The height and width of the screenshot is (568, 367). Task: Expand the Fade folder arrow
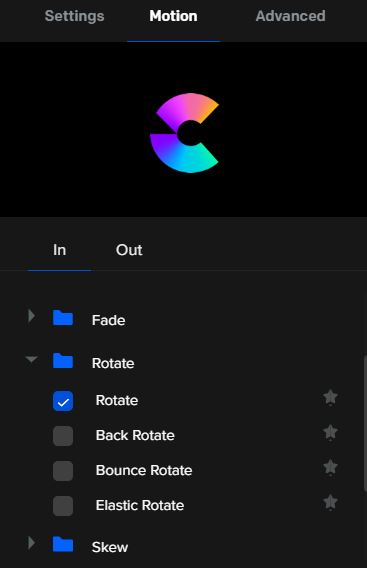32,316
